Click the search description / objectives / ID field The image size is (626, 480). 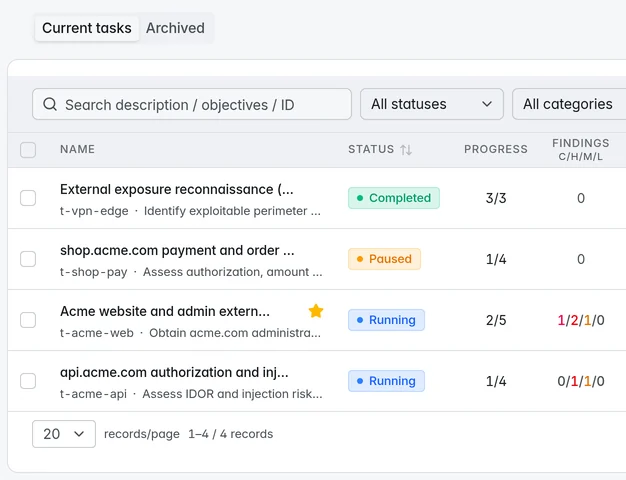(192, 104)
